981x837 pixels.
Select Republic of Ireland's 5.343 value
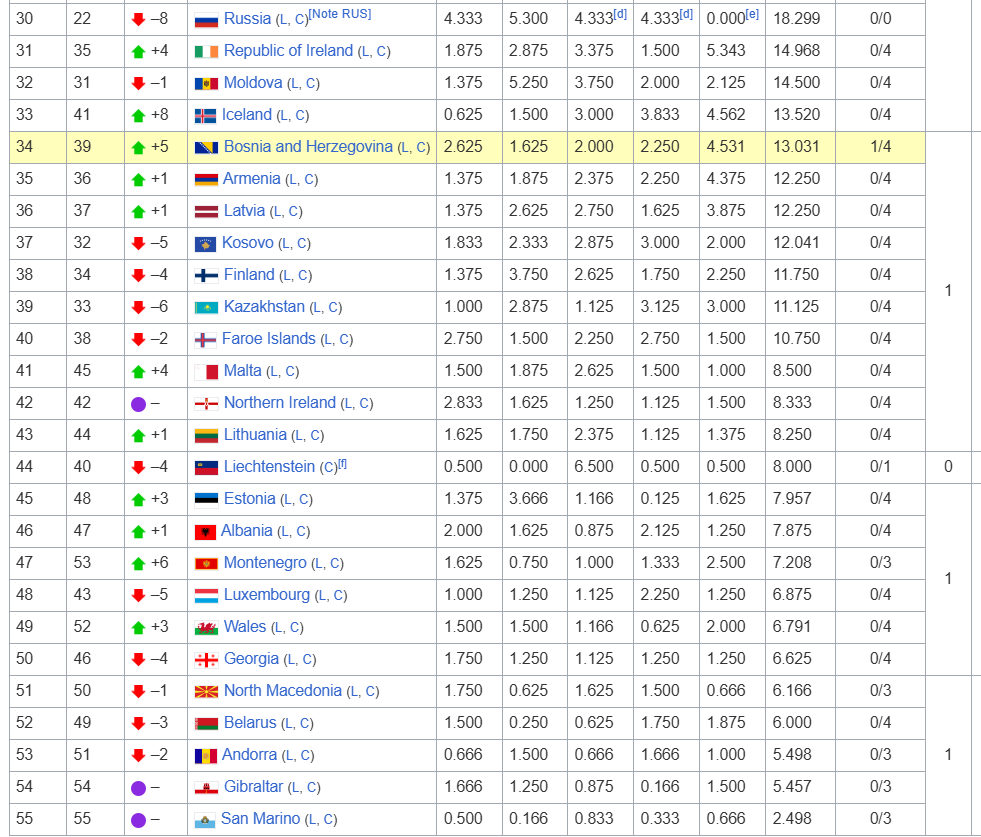726,51
